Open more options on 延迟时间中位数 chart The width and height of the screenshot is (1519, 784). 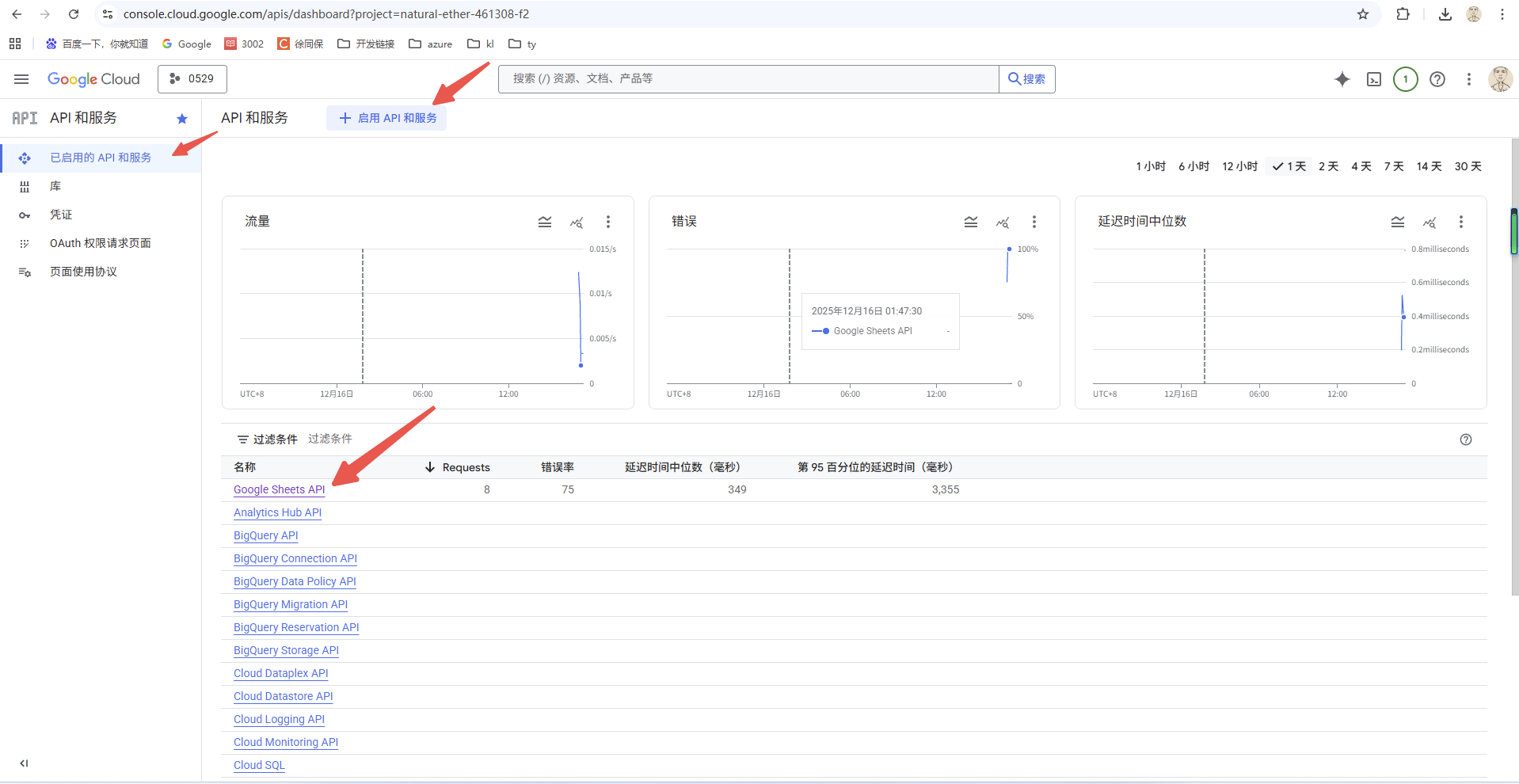[1461, 222]
